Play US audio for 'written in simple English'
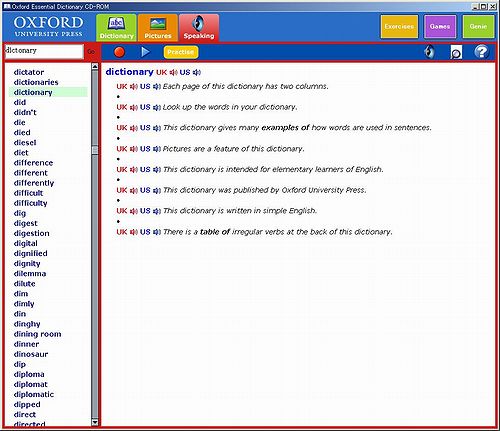The width and height of the screenshot is (500, 431). point(157,211)
